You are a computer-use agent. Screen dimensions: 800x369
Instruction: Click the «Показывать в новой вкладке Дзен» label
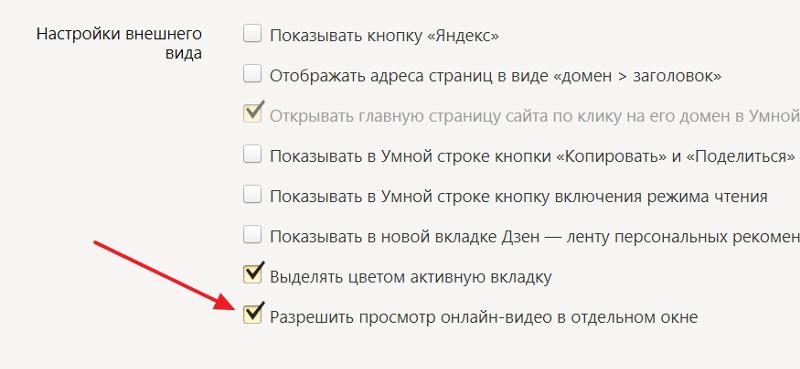pyautogui.click(x=535, y=237)
